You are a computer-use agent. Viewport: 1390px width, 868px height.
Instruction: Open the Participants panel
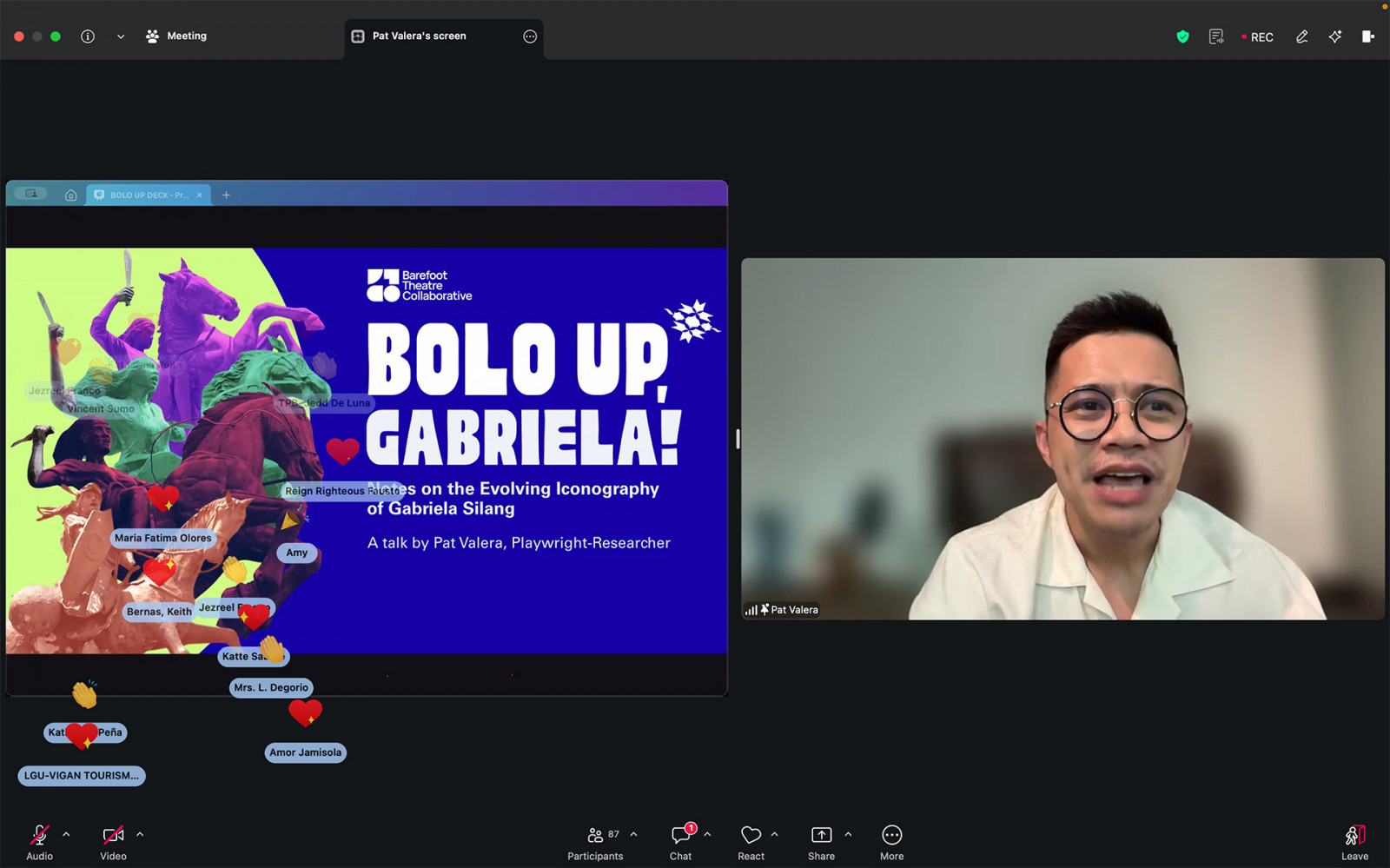click(595, 842)
